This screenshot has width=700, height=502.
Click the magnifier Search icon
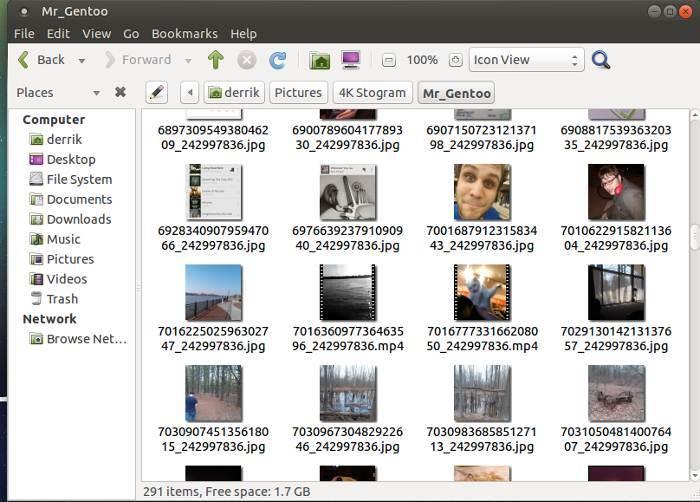[600, 60]
